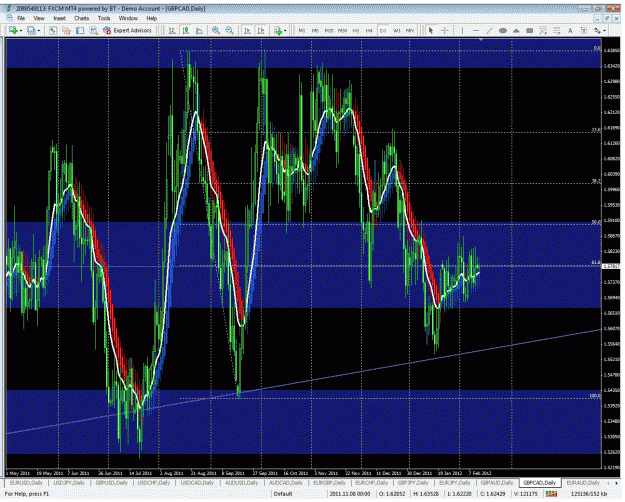Click the chart tabs scroll-right arrow
The height and width of the screenshot is (502, 625).
[x=618, y=483]
